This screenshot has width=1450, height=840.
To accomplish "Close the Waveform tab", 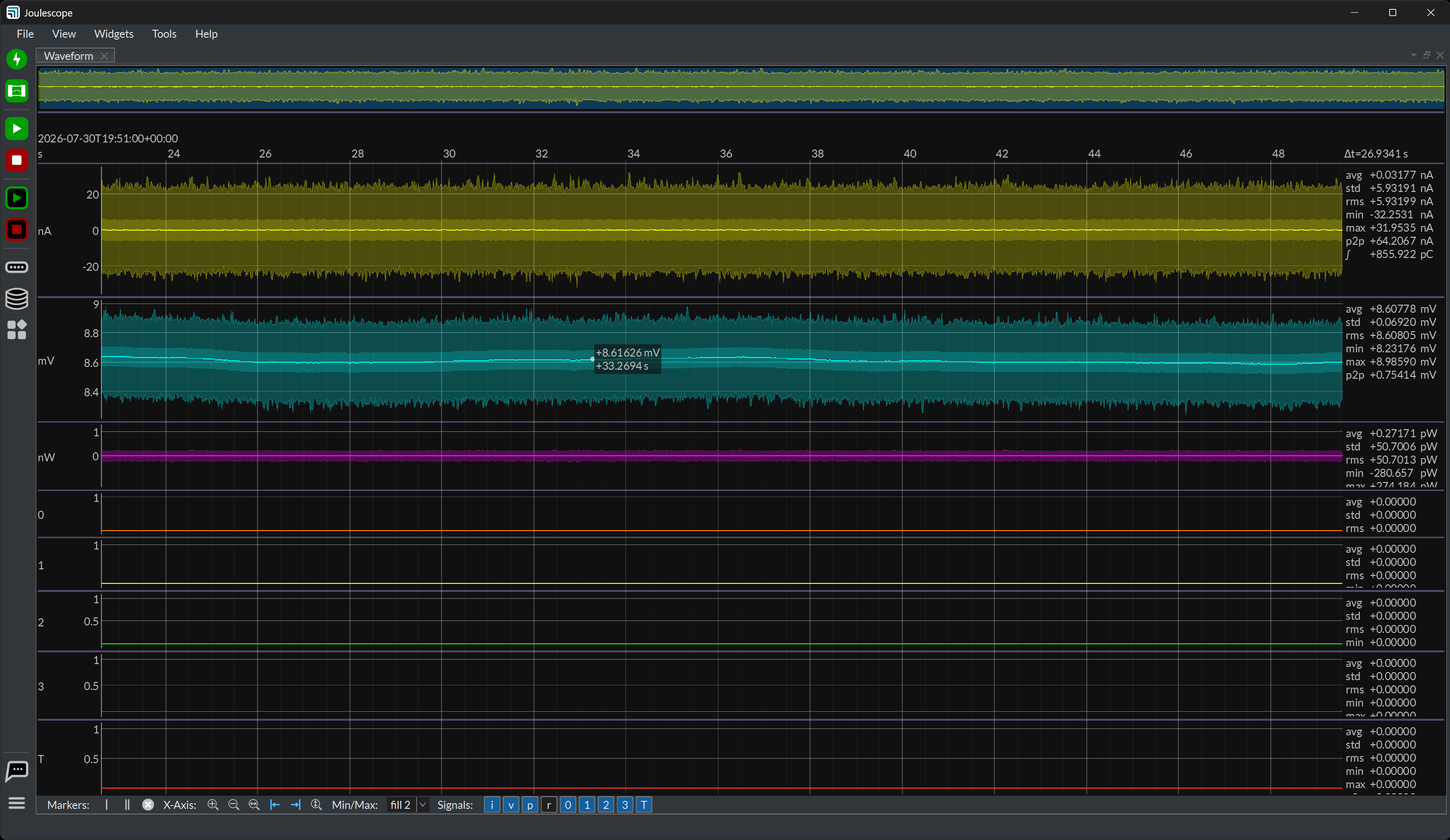I will tap(104, 56).
